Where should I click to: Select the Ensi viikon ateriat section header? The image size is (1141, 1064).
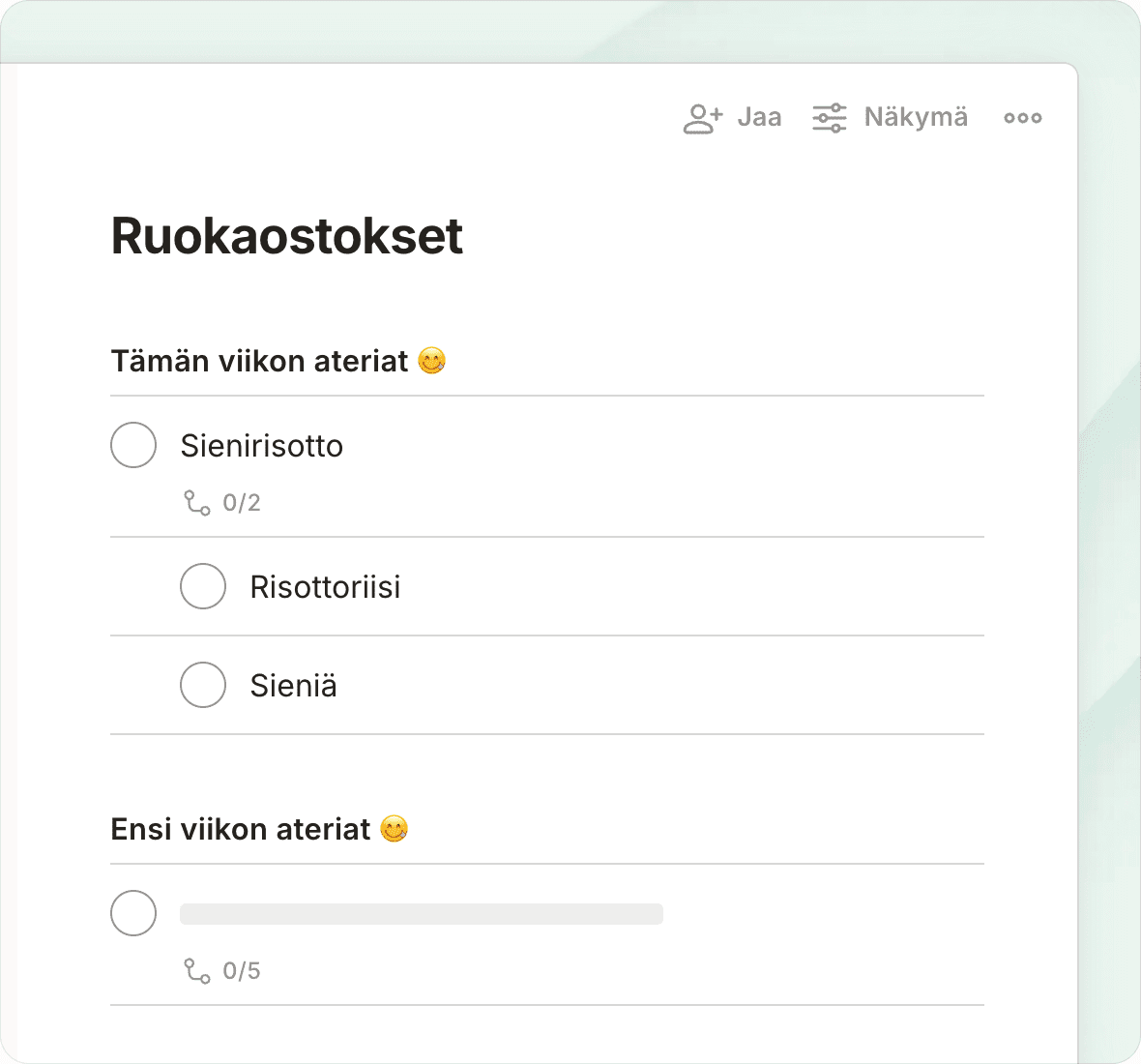[x=241, y=830]
